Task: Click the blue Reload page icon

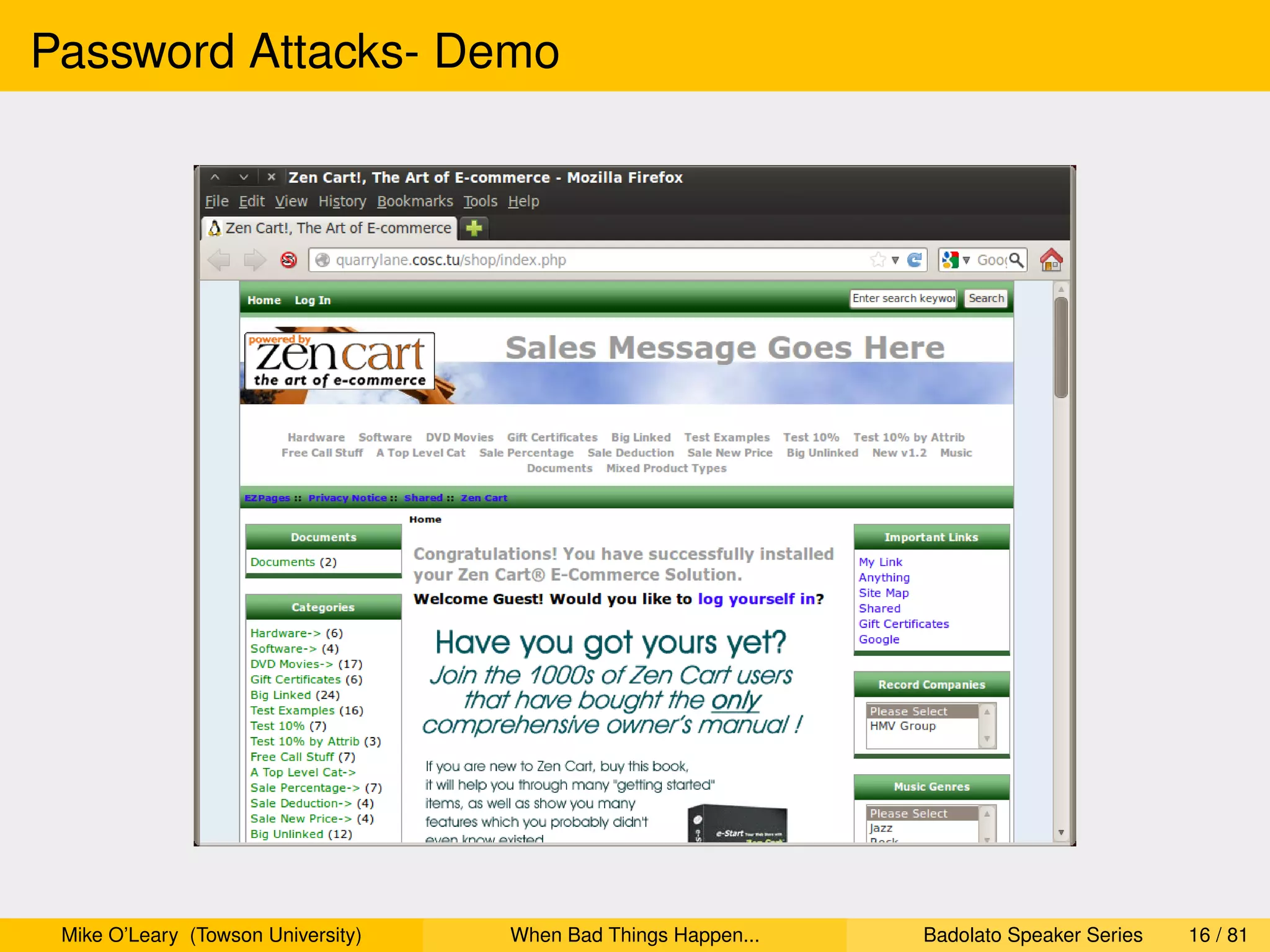Action: click(x=915, y=260)
